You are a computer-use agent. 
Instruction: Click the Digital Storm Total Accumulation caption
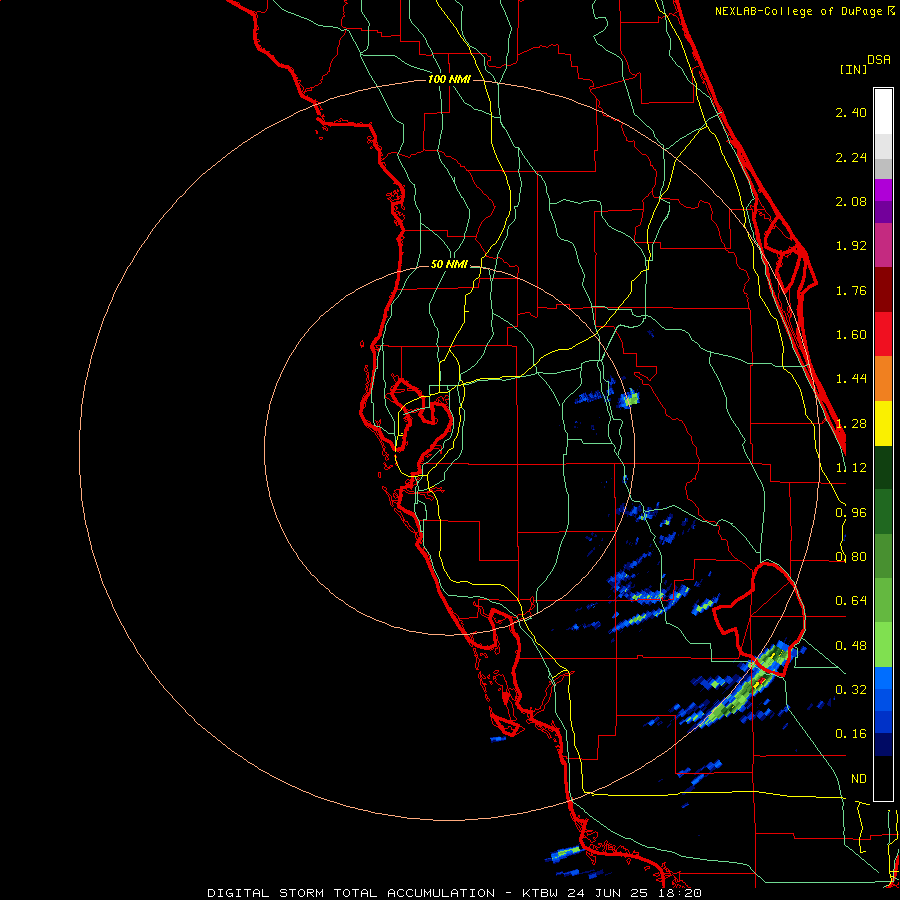[454, 893]
